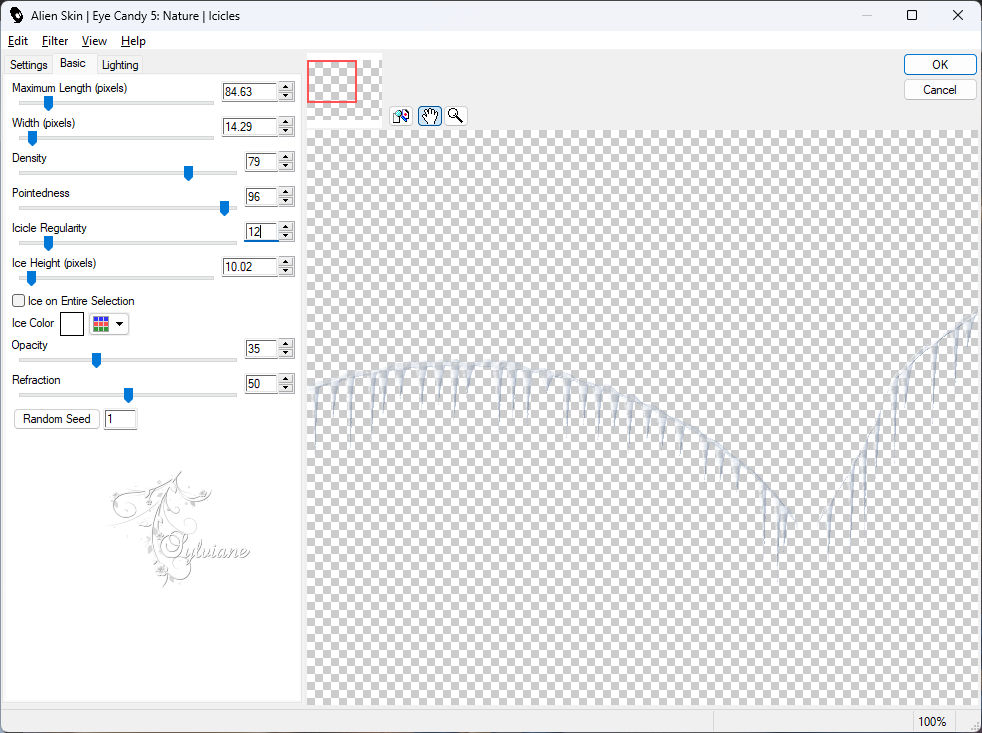Open the Help menu

[133, 41]
